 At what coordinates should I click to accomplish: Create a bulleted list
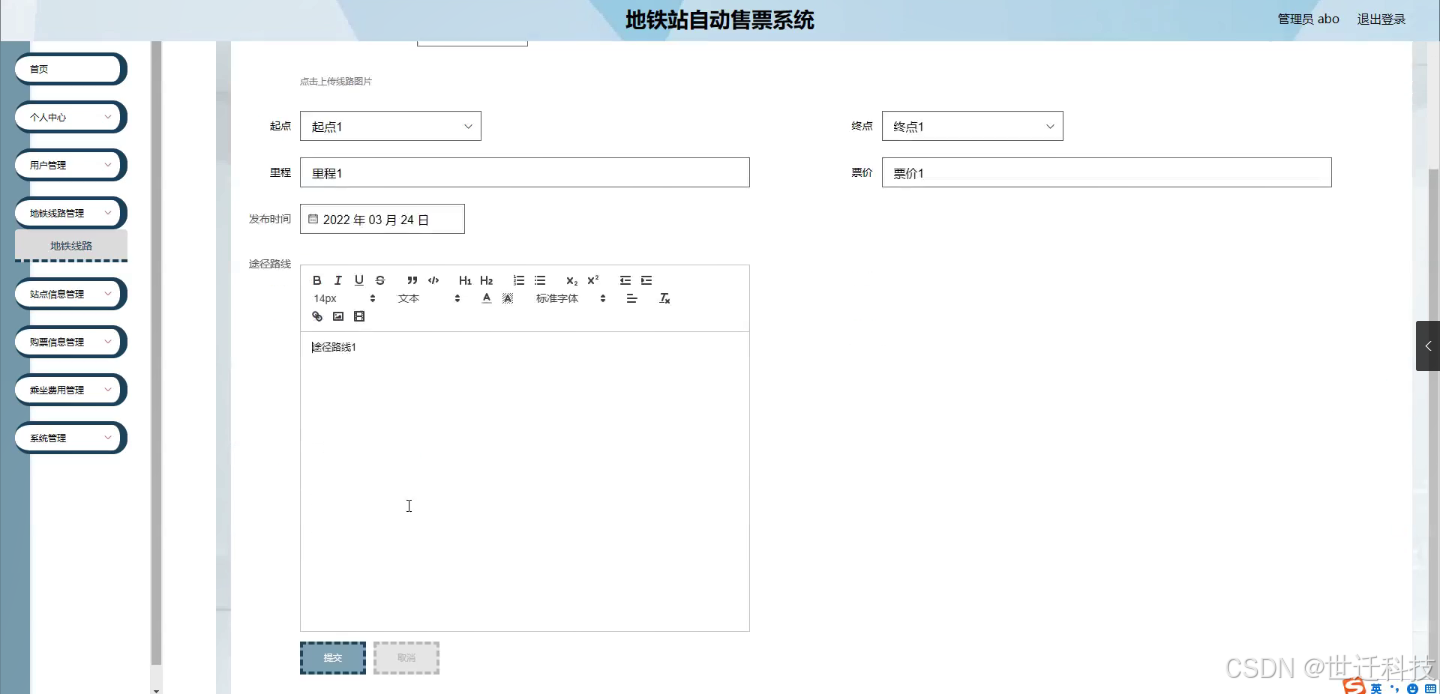click(x=540, y=281)
